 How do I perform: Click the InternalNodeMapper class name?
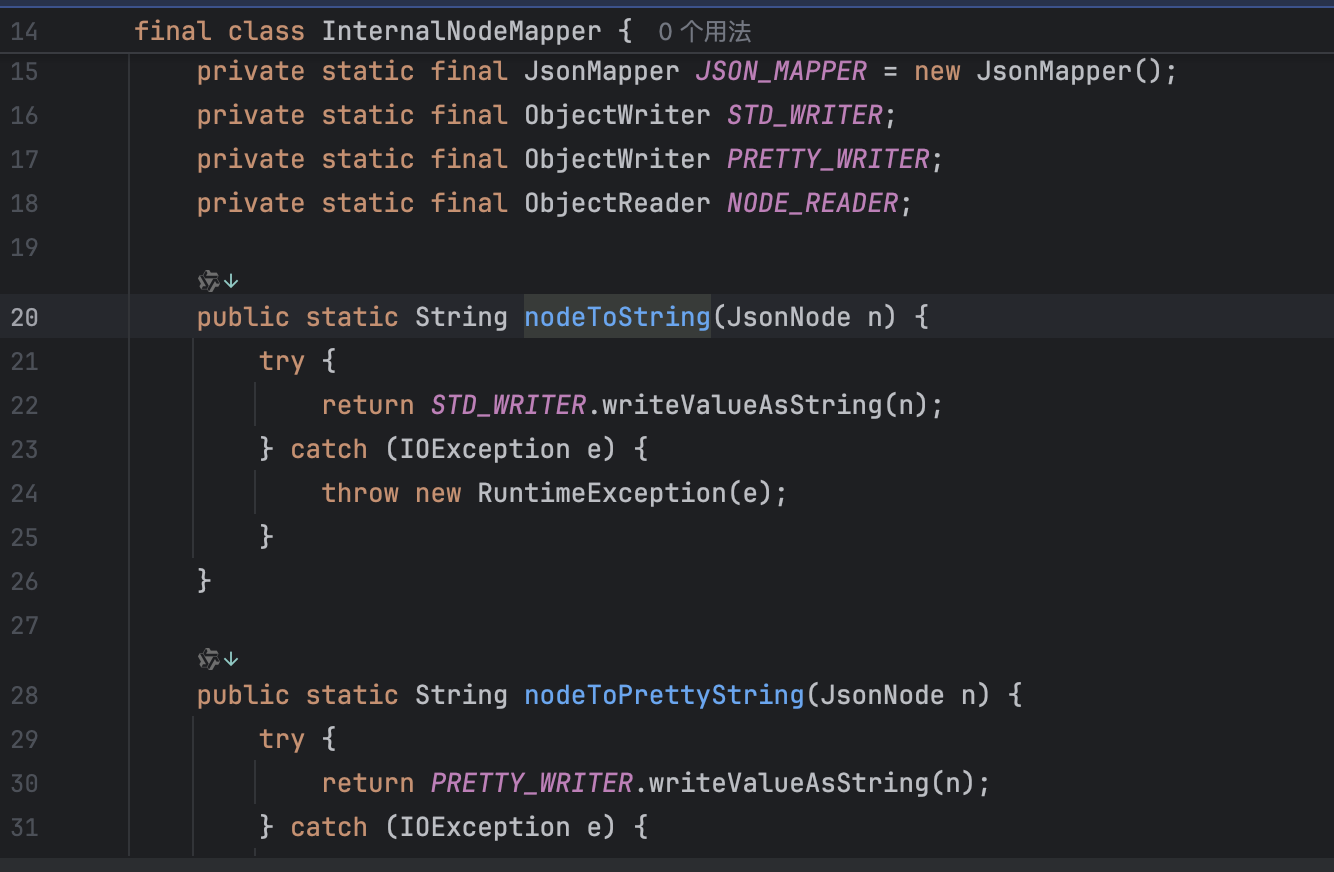point(461,31)
